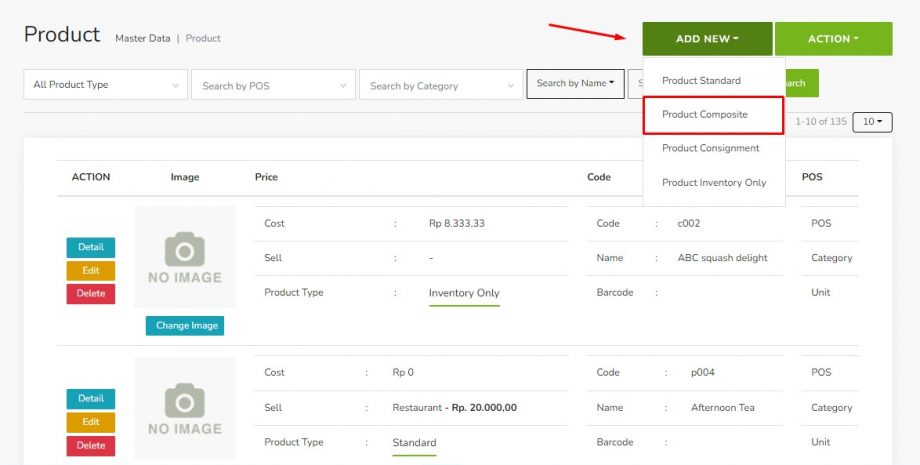920x465 pixels.
Task: Open the ADD NEW dropdown button
Action: 707,39
